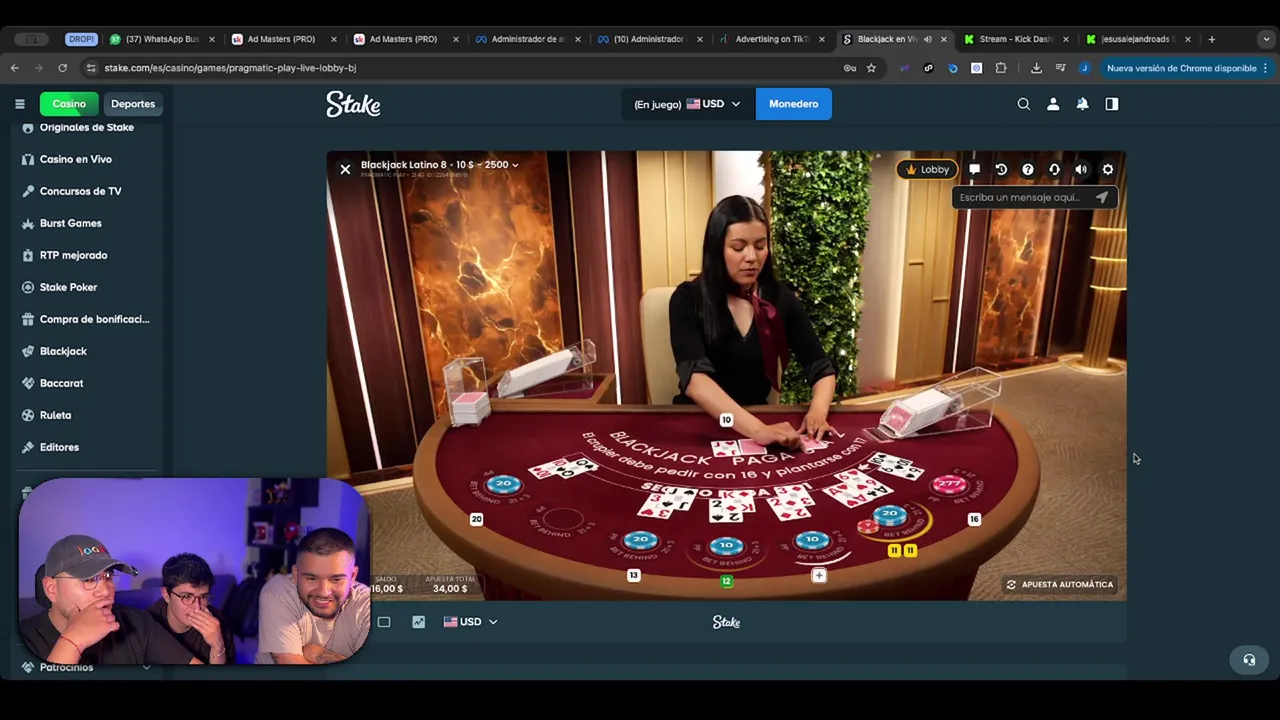
Task: Type in 'Escriba un mensaje aquí' chat field
Action: point(1020,197)
